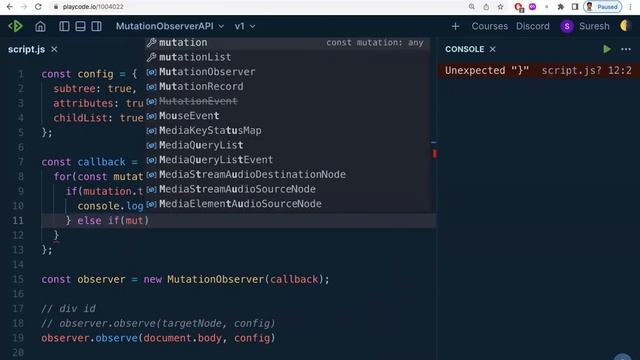Open the browser zoom magnifier icon
The width and height of the screenshot is (640, 360).
[x=472, y=7]
